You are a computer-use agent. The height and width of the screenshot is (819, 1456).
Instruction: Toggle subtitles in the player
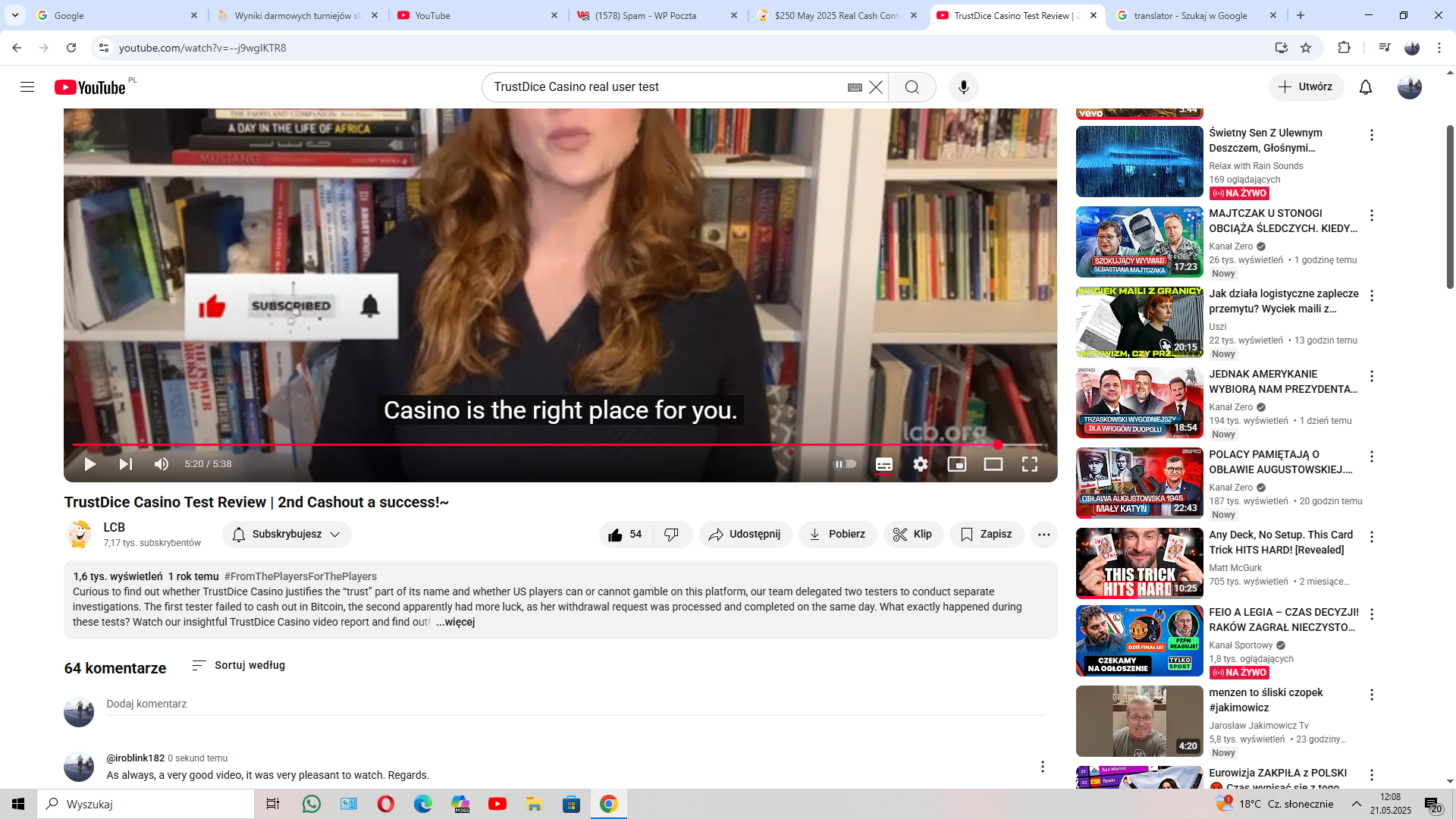884,464
